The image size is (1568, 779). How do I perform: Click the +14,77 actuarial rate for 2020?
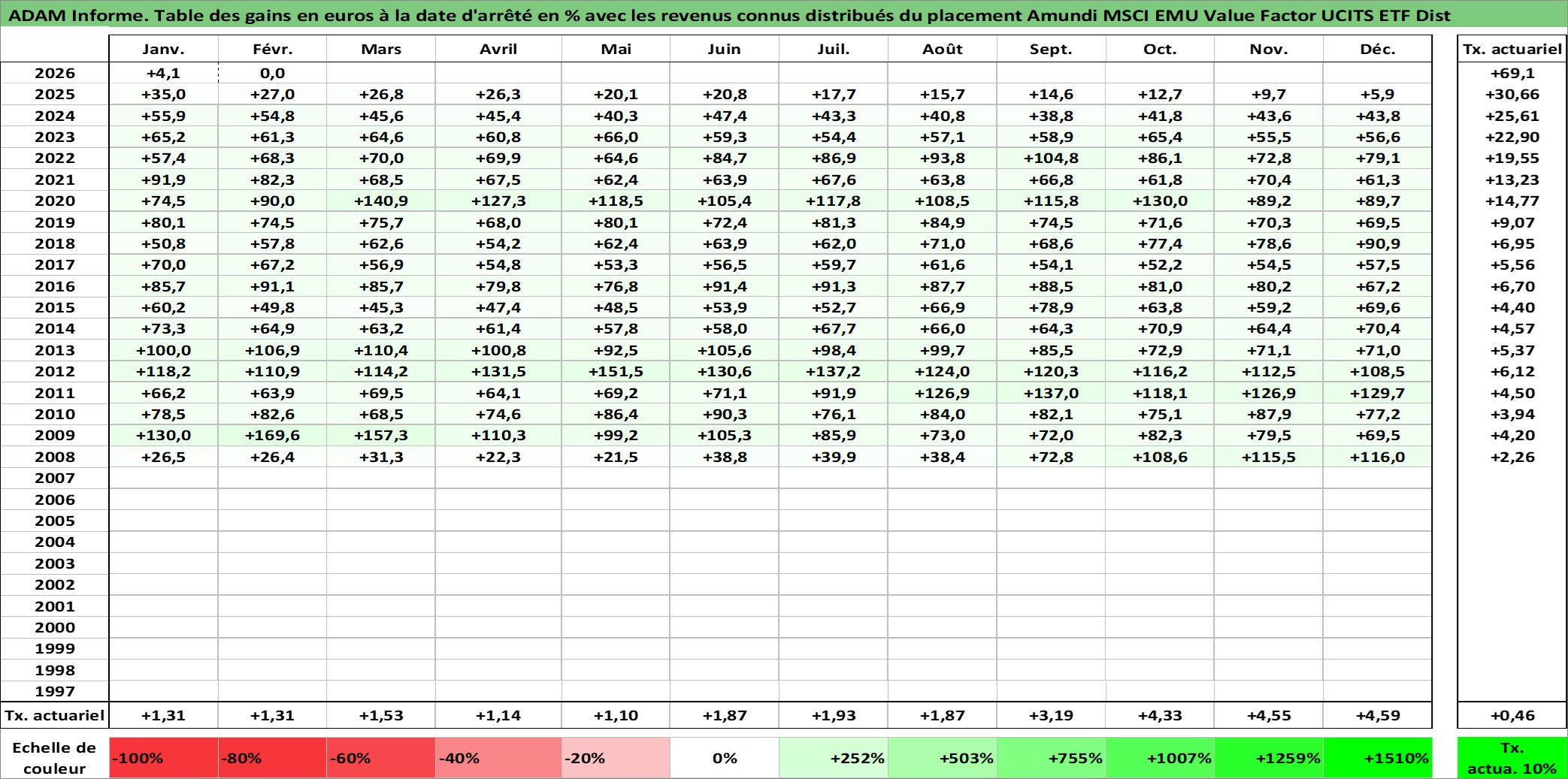pos(1512,201)
